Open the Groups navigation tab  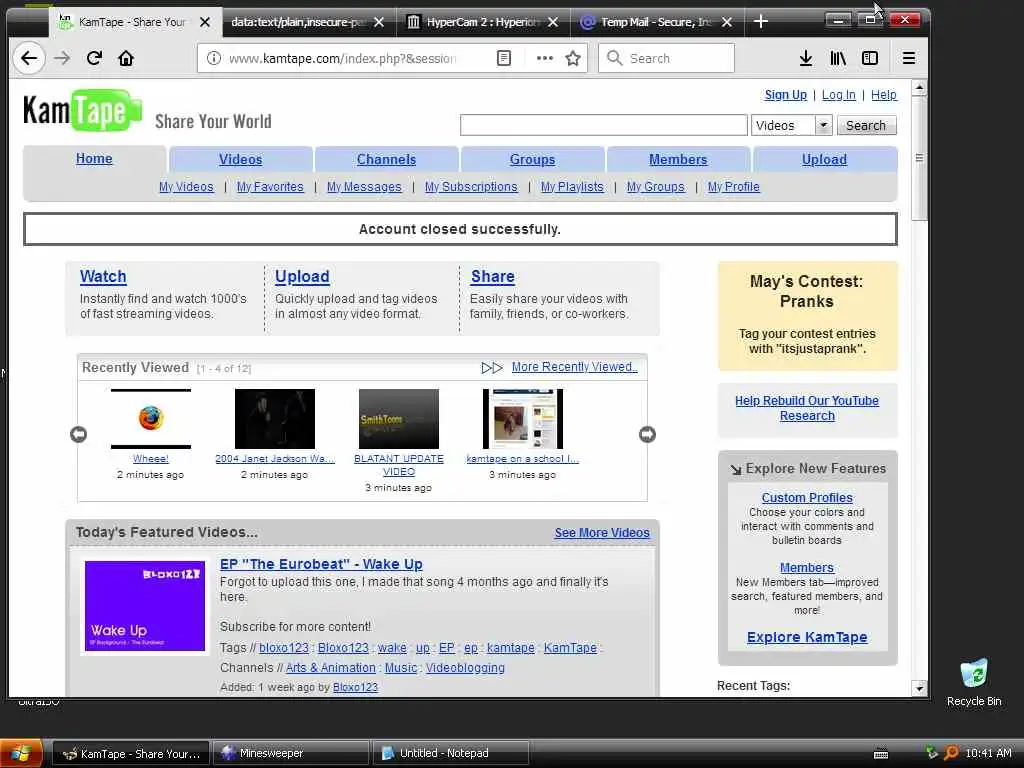532,159
